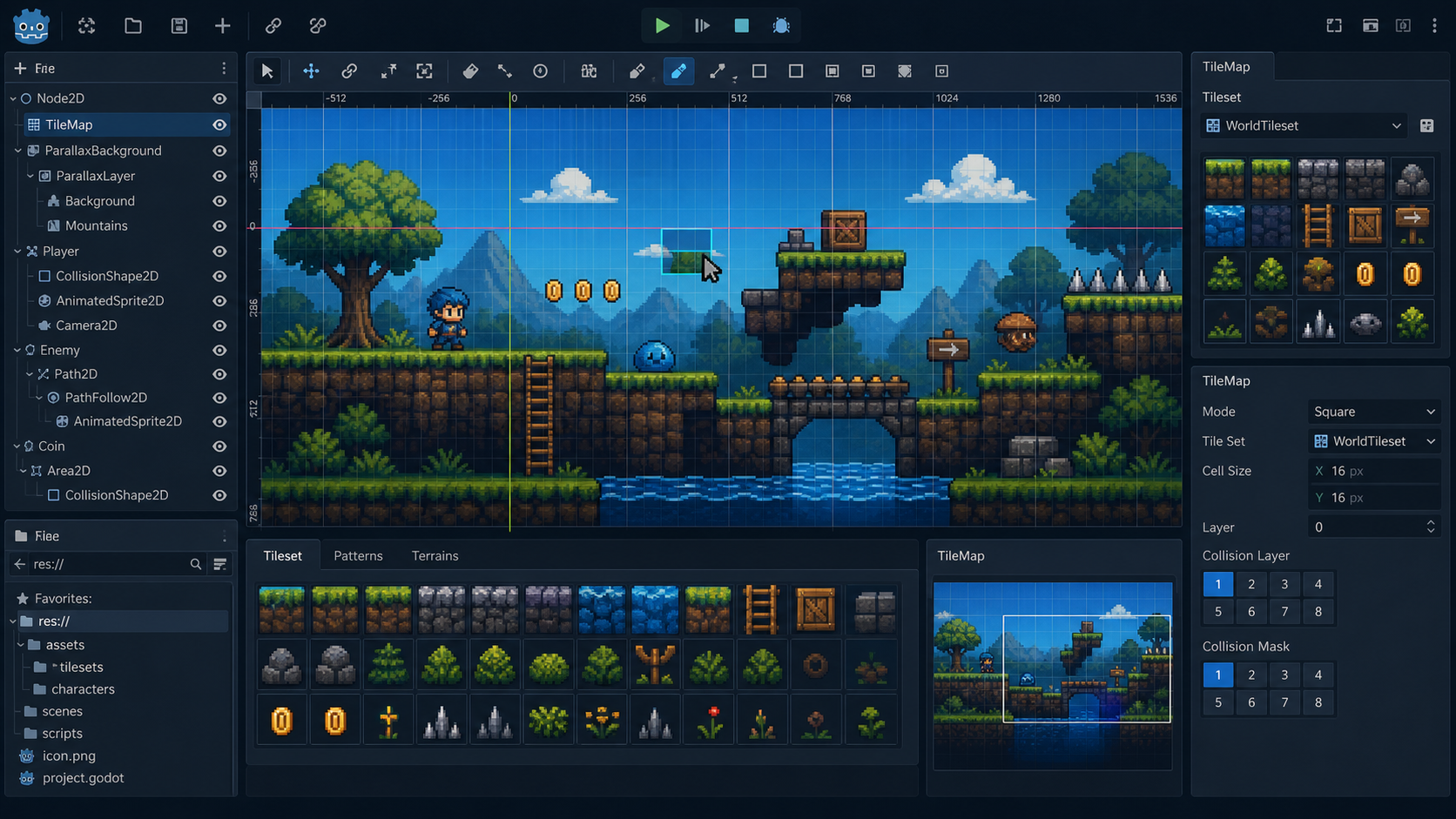
Task: Open the WorldTileset dropdown under Tileset
Action: click(x=1304, y=126)
